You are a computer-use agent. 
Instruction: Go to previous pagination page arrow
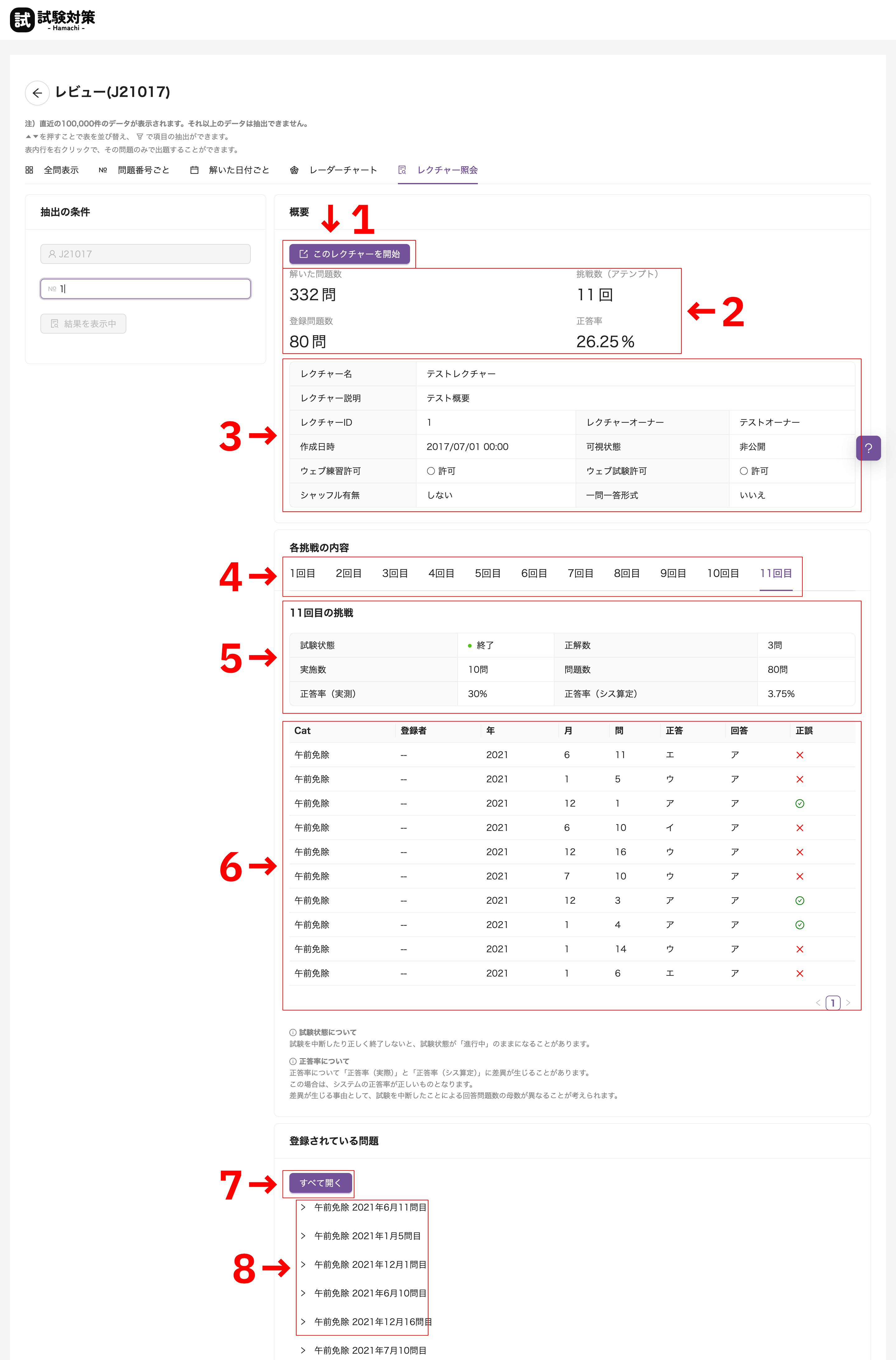point(818,1003)
